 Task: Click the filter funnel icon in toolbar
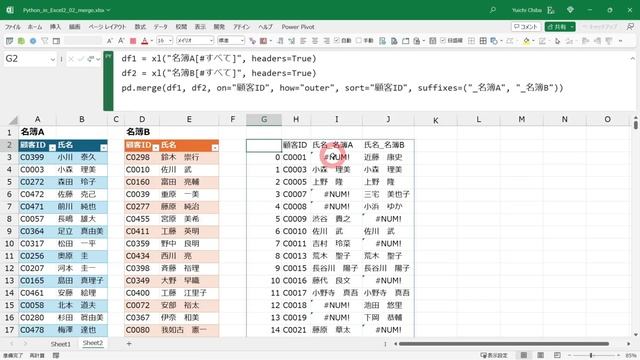coord(44,41)
